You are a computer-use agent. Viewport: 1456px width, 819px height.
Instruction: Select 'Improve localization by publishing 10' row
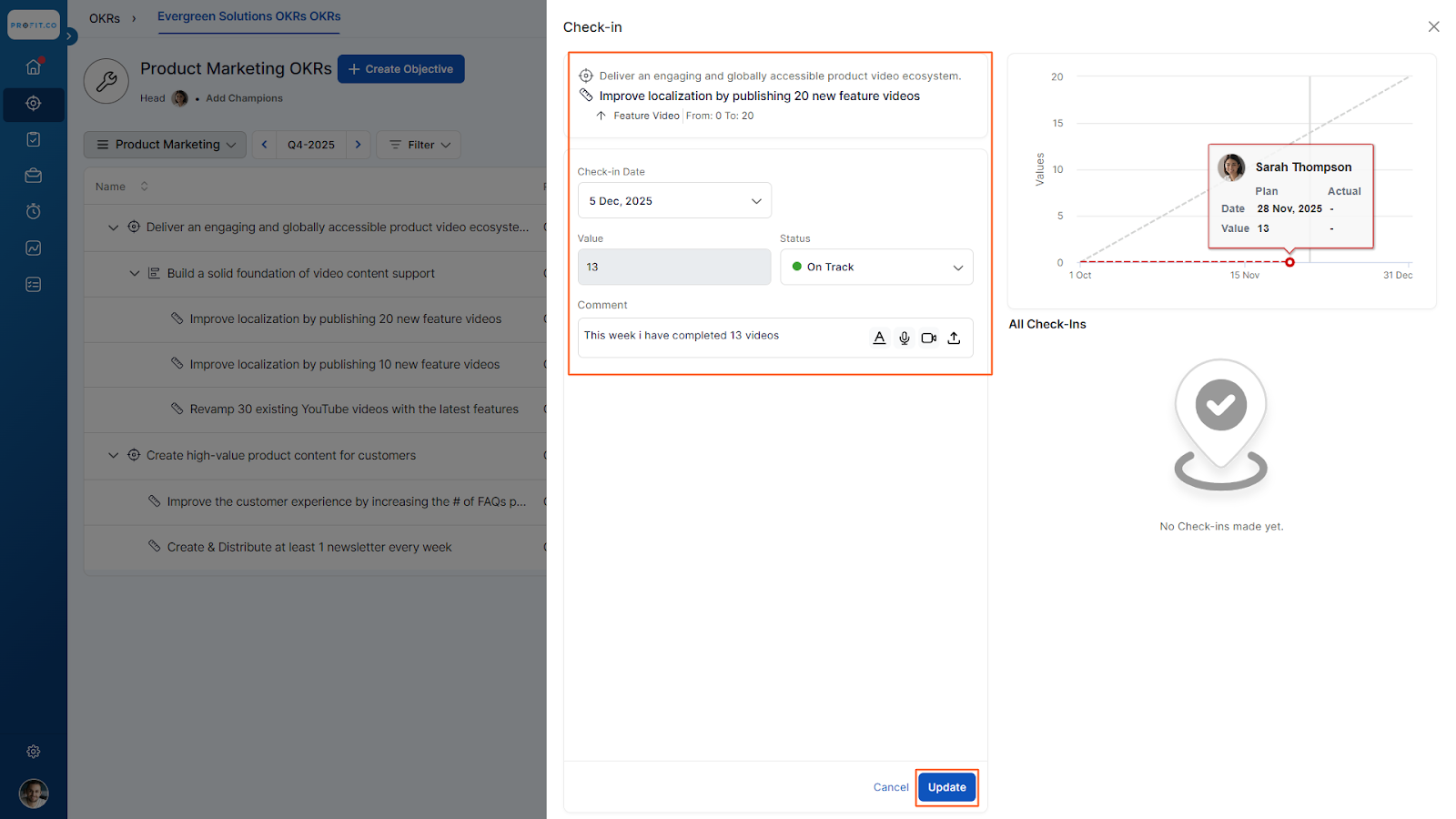315,365
